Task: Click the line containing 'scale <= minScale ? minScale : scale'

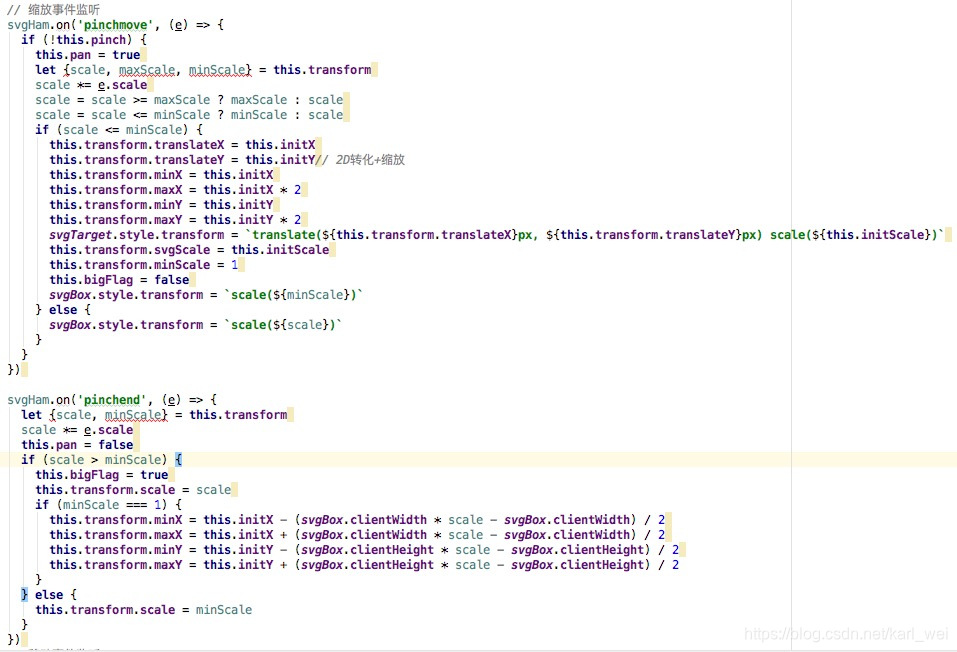Action: coord(189,115)
